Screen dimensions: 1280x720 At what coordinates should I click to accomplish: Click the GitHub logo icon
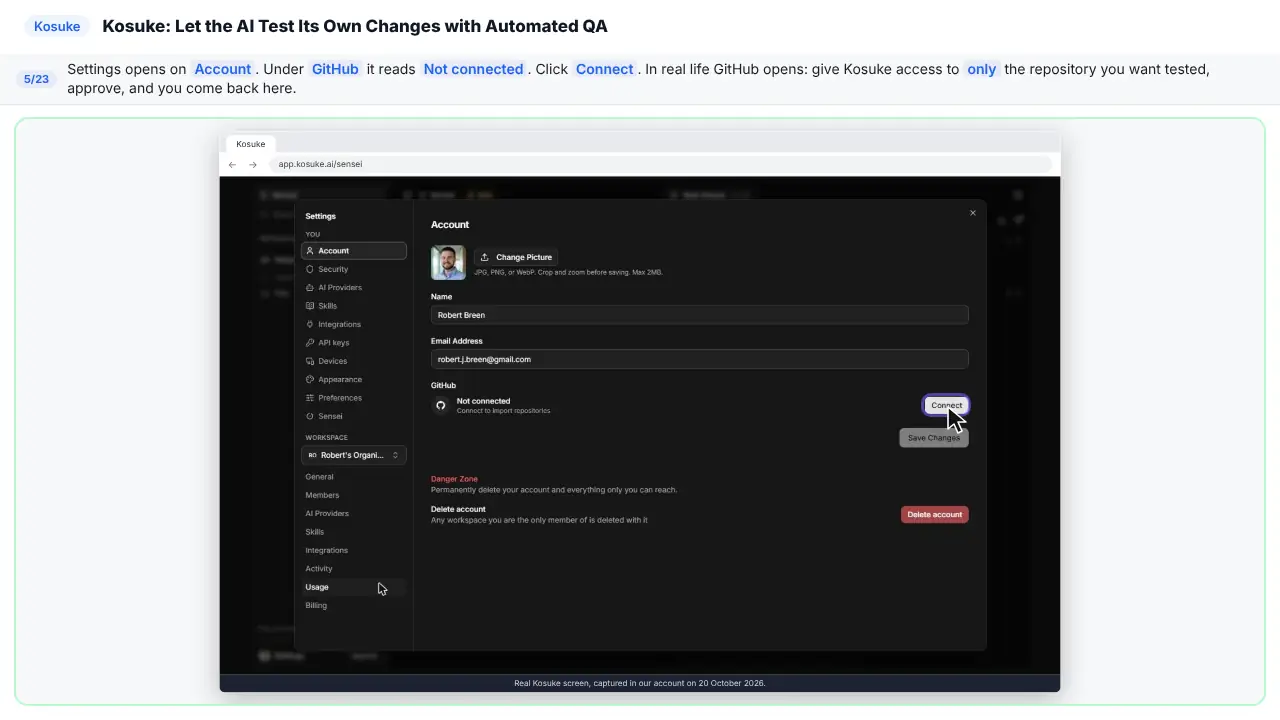[441, 405]
